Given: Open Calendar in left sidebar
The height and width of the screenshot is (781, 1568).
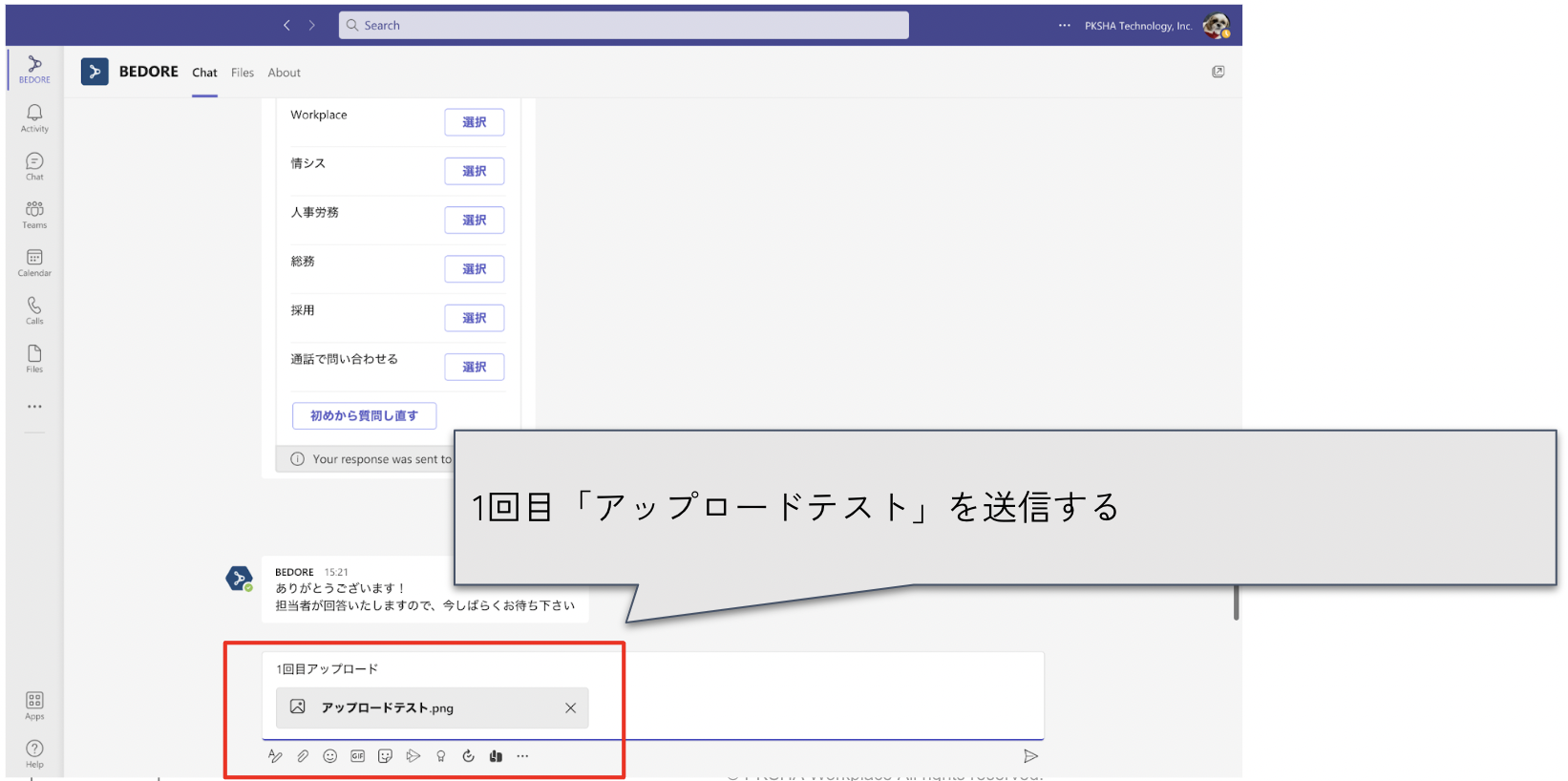Looking at the screenshot, I should 34,263.
